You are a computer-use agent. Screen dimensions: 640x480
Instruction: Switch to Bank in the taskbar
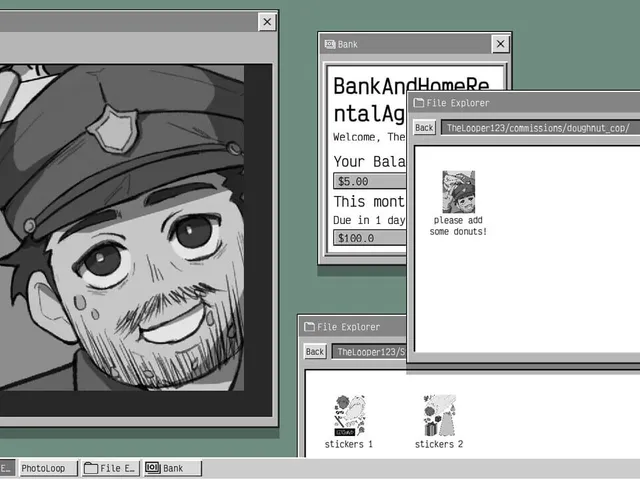pyautogui.click(x=173, y=468)
